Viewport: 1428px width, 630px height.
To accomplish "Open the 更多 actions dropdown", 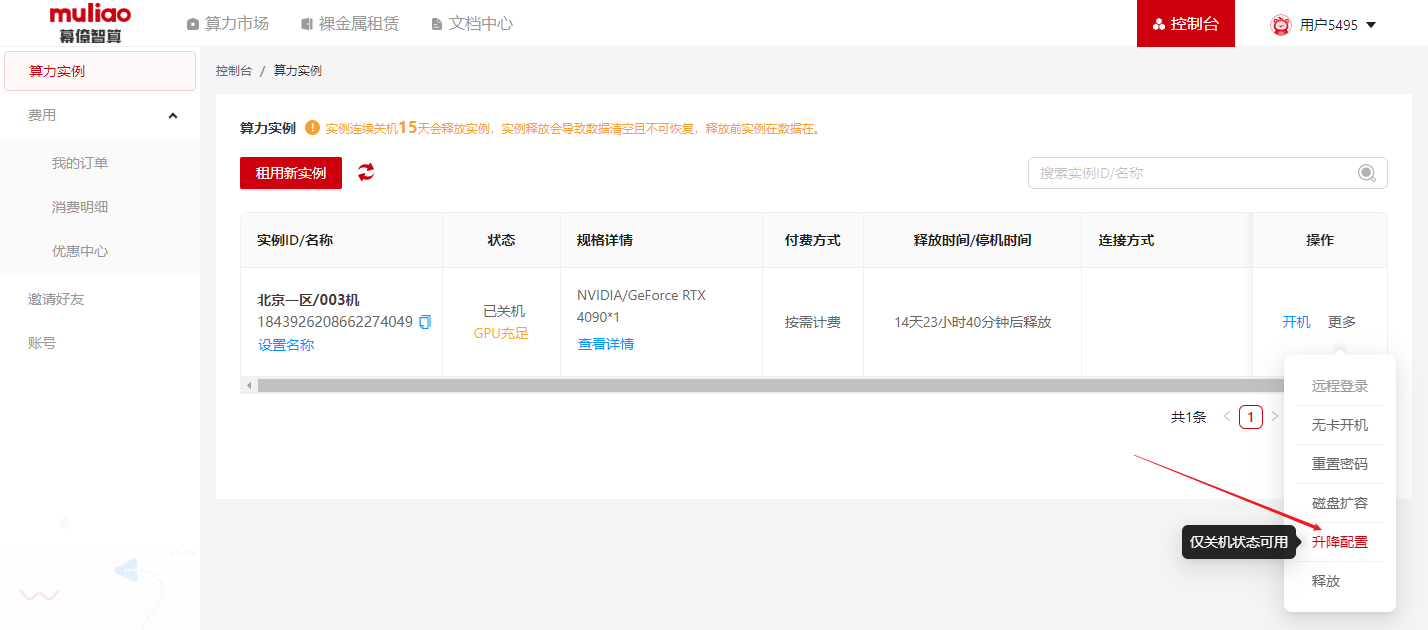I will pyautogui.click(x=1342, y=322).
